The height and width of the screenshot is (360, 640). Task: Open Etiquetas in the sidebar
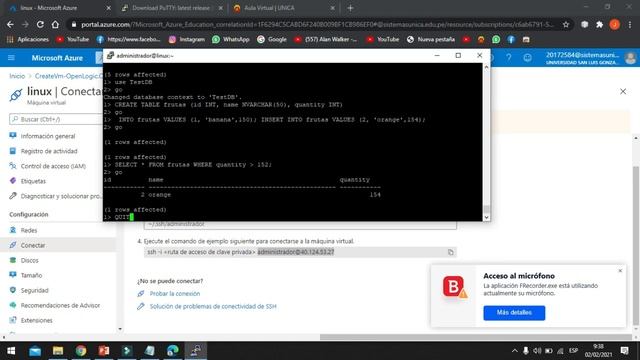(33, 181)
